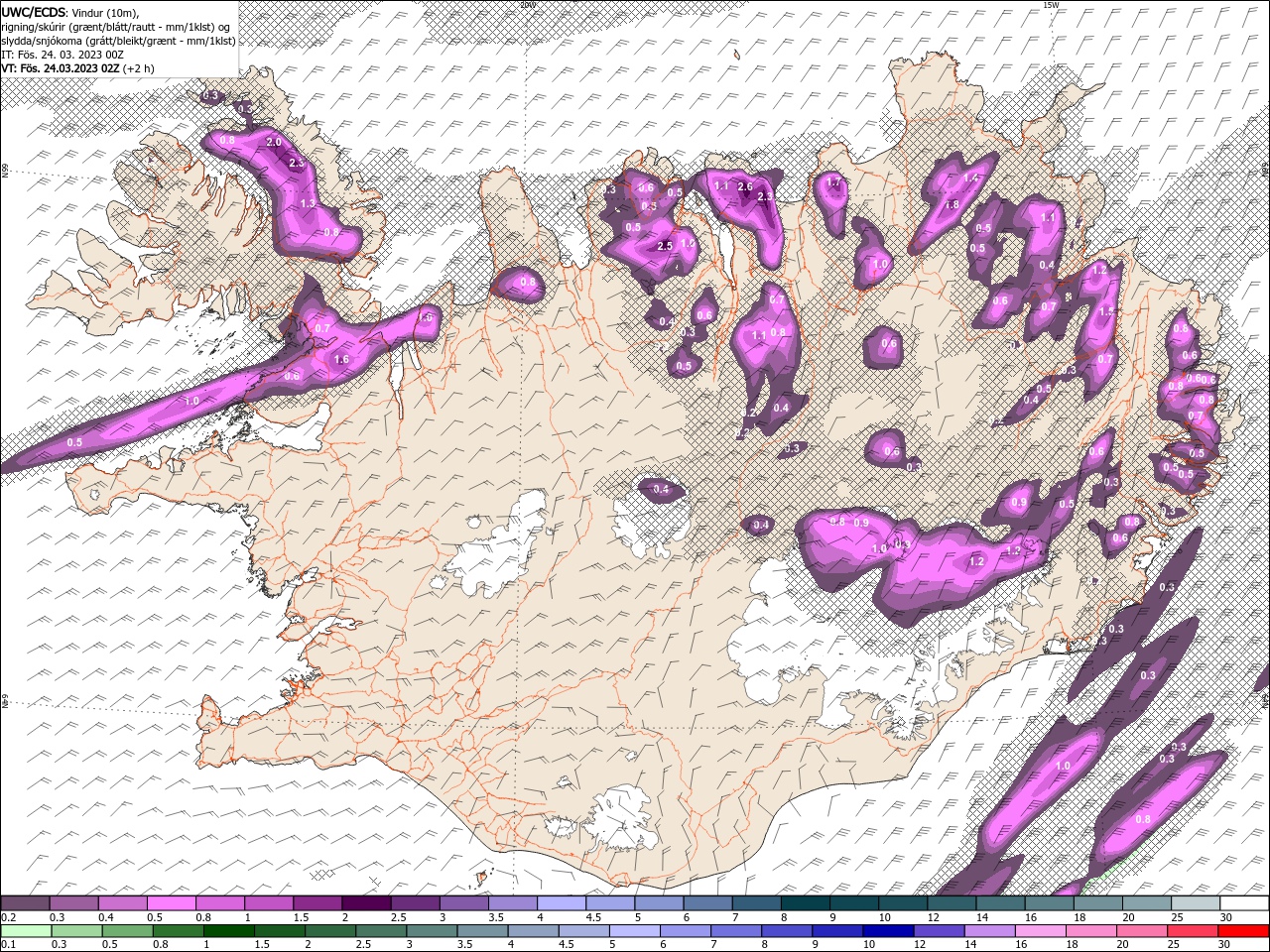Select the lavender swatch at 4 in the top legend row
The height and width of the screenshot is (952, 1270).
point(562,903)
